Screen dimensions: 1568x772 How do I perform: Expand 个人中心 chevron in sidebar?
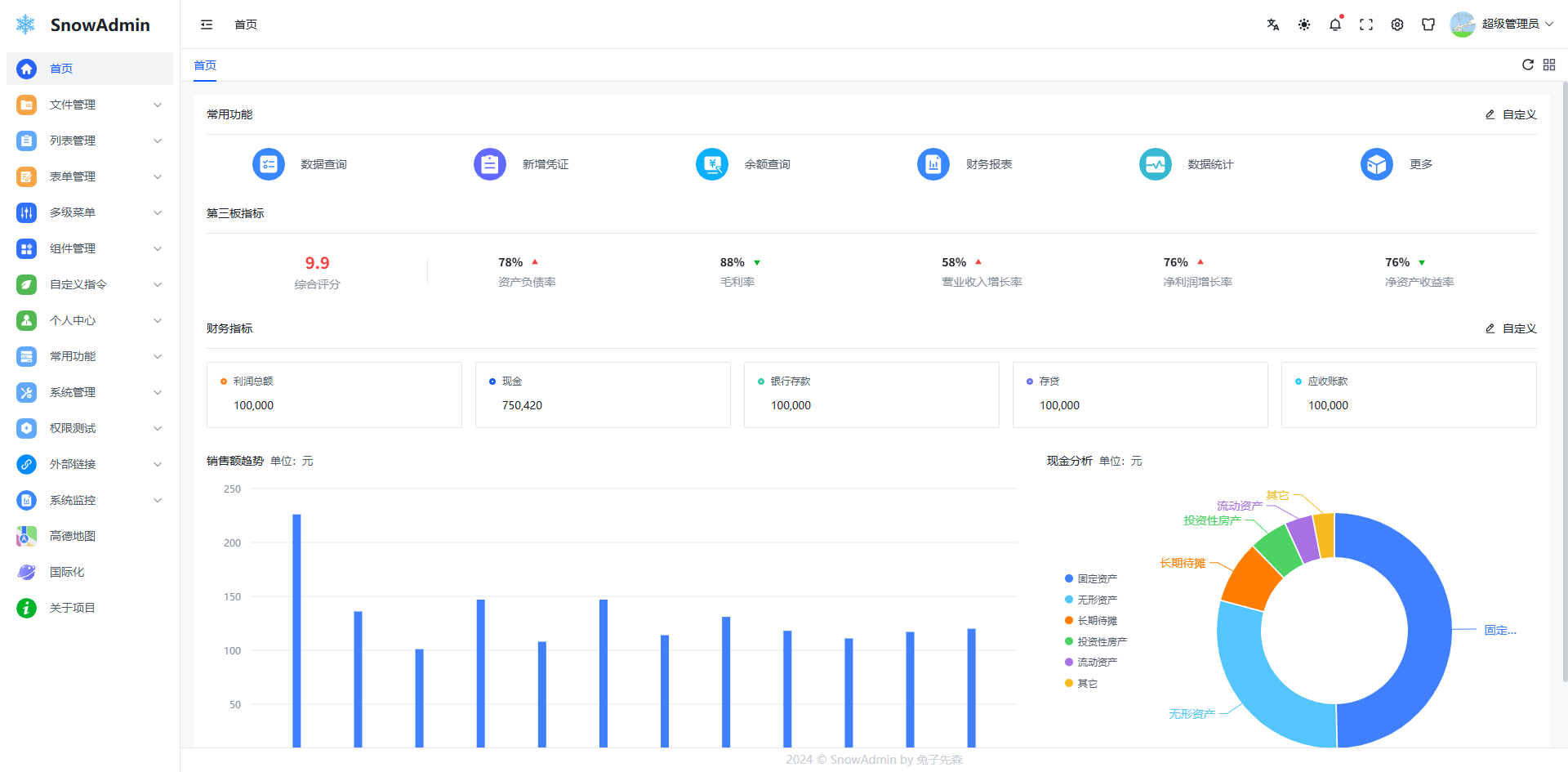coord(158,320)
